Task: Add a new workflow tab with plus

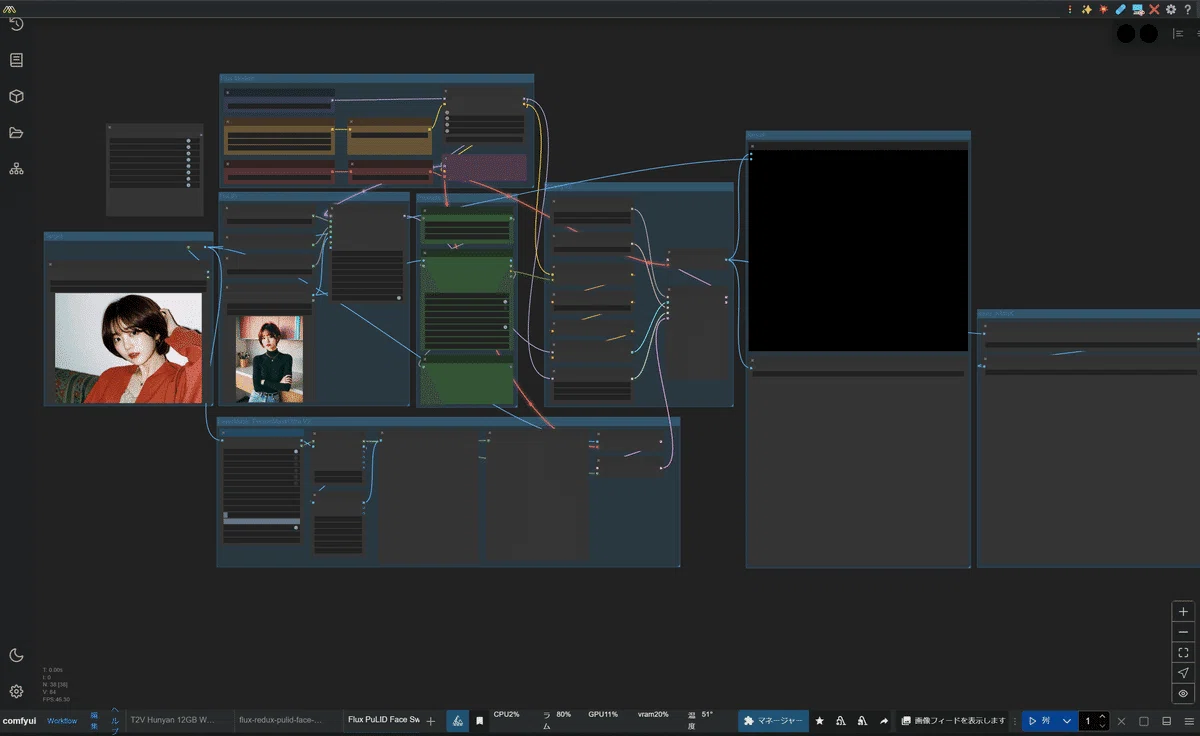Action: 431,721
